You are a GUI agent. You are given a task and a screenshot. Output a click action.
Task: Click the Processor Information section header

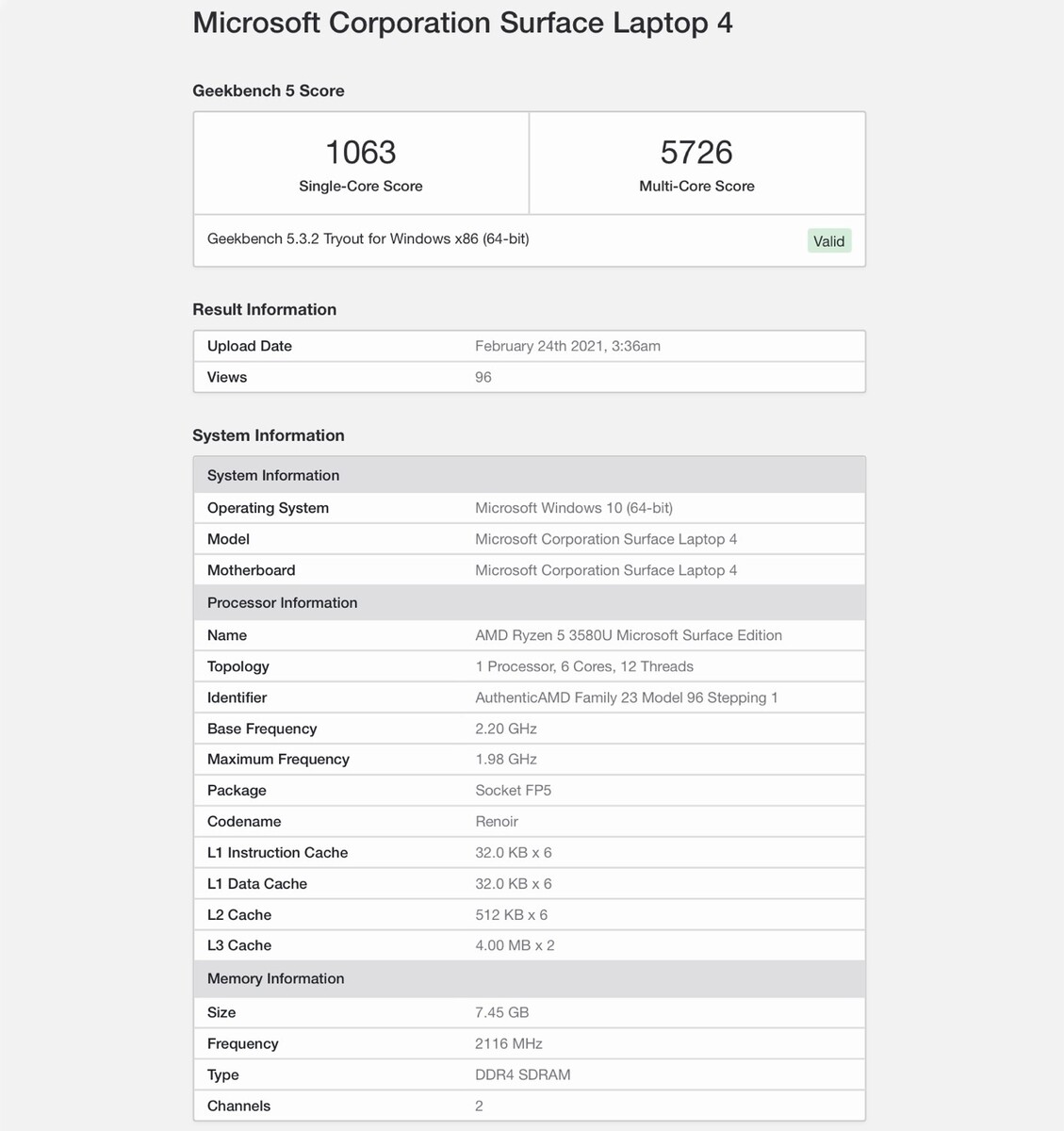[282, 602]
